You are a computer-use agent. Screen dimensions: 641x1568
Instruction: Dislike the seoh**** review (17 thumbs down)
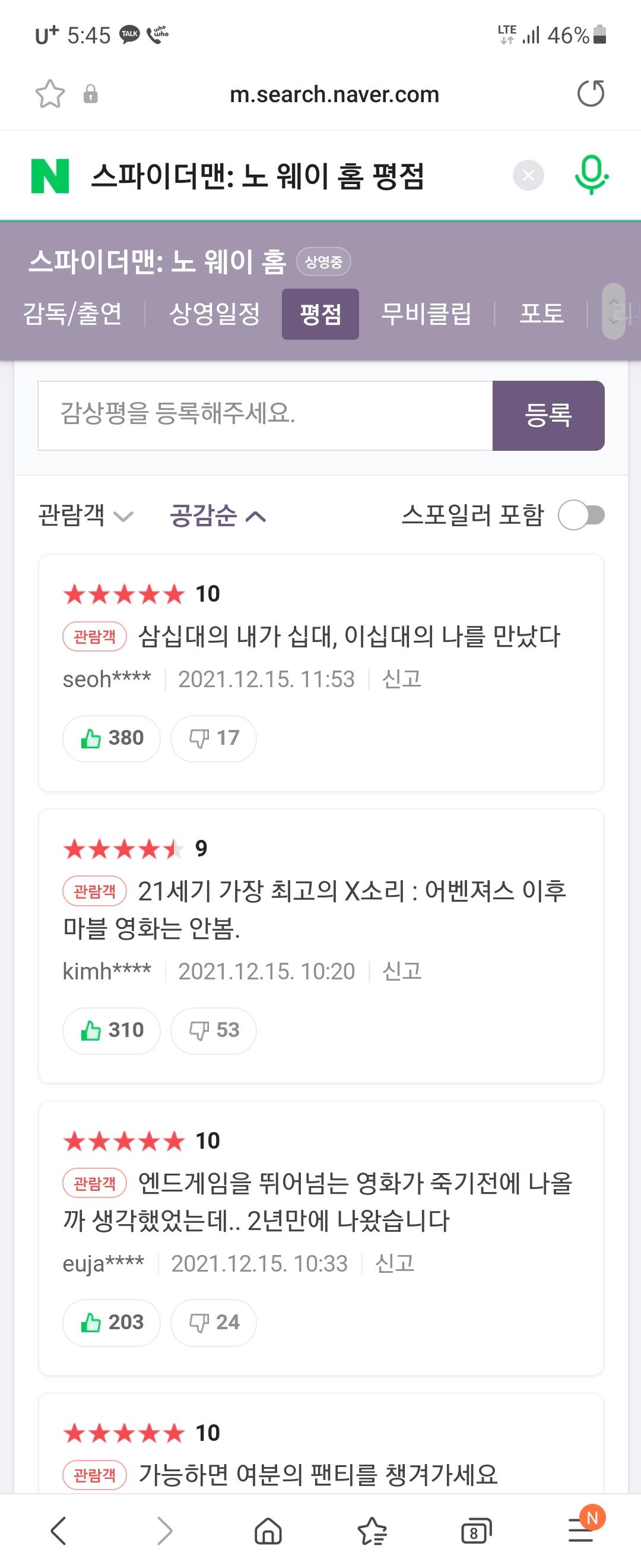[214, 738]
